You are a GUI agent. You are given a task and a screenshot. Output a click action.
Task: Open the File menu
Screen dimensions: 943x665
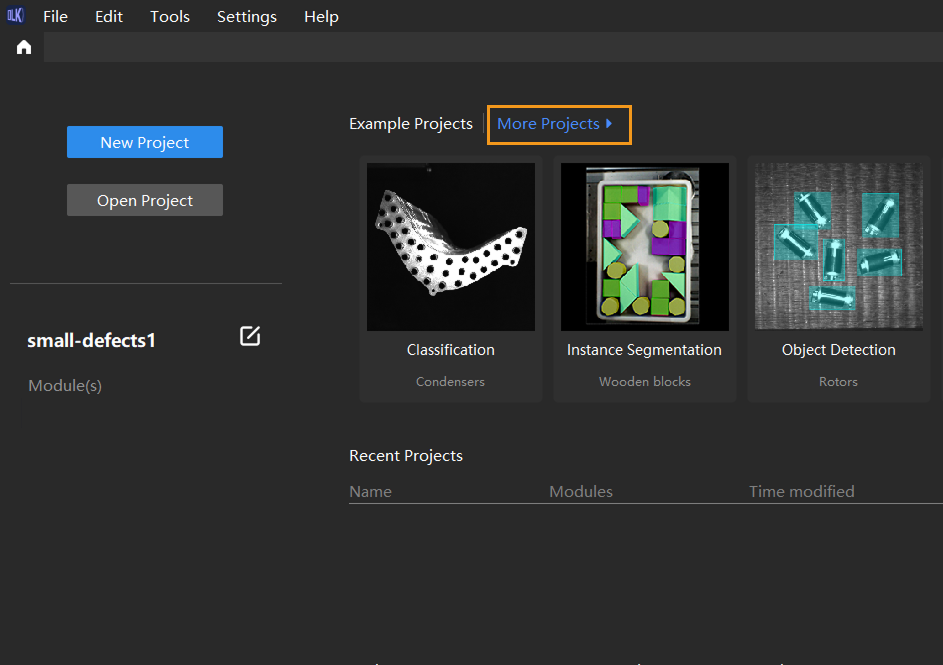click(55, 17)
